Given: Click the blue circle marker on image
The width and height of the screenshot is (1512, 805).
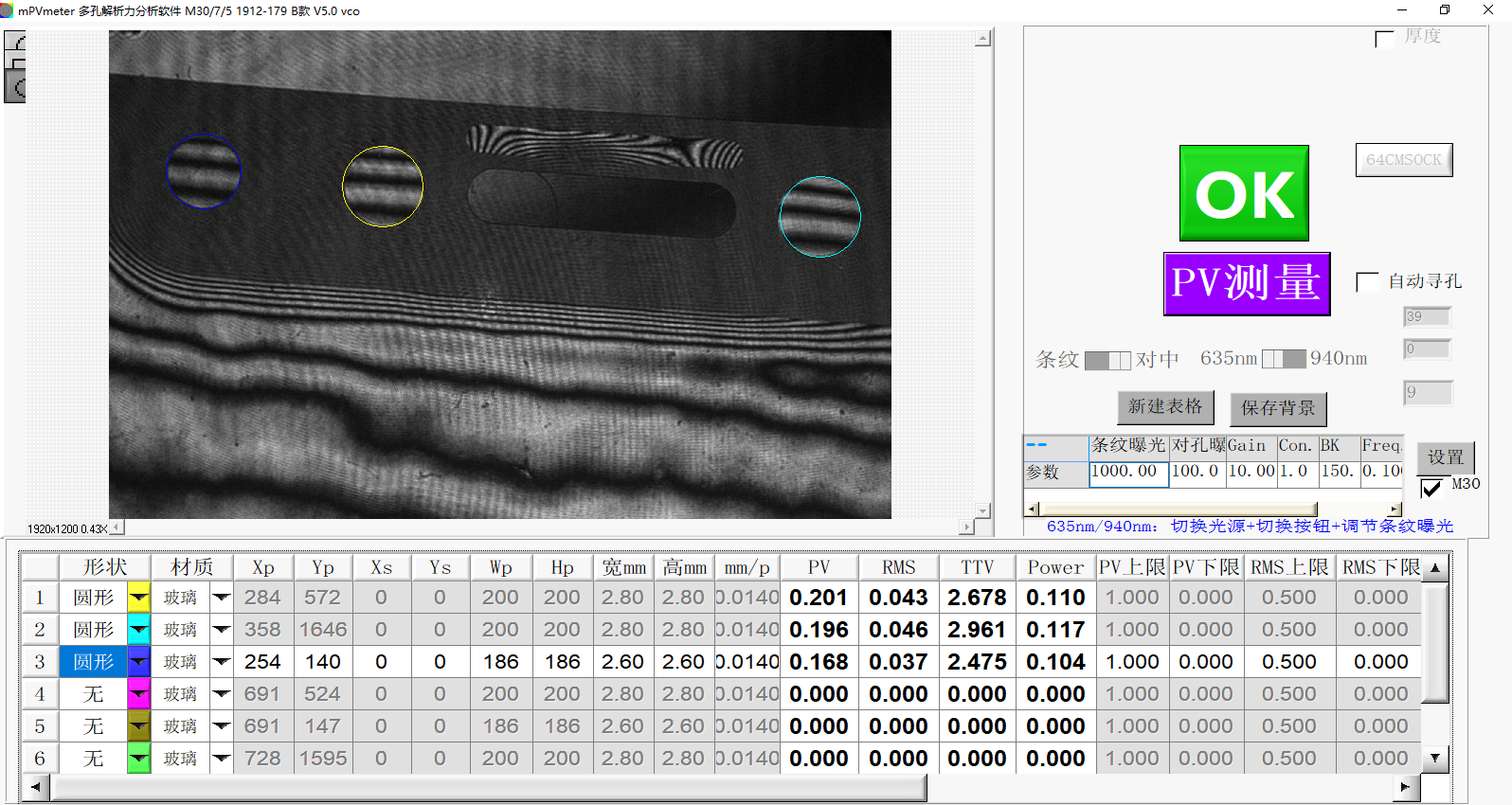Looking at the screenshot, I should point(204,171).
